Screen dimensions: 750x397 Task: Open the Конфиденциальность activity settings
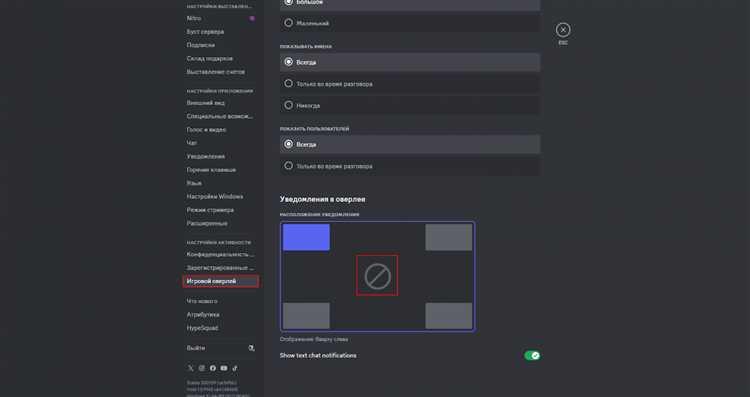(x=221, y=254)
